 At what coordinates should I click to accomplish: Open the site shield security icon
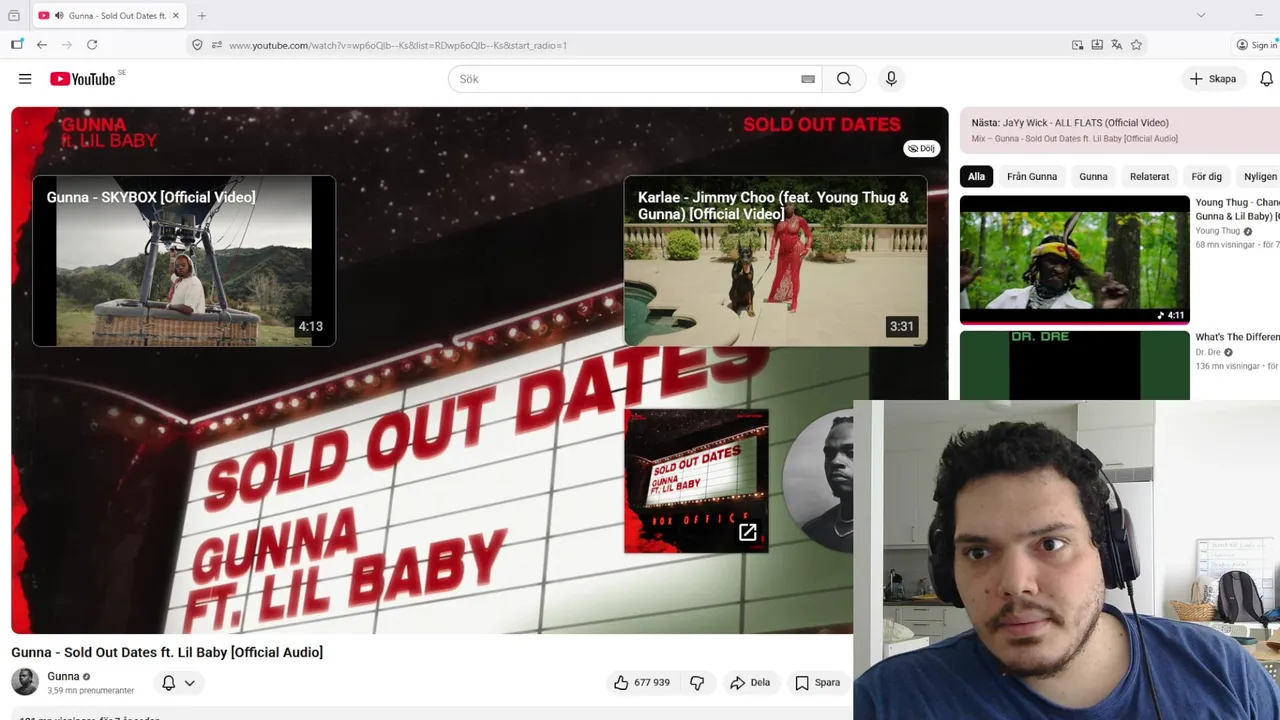point(197,45)
